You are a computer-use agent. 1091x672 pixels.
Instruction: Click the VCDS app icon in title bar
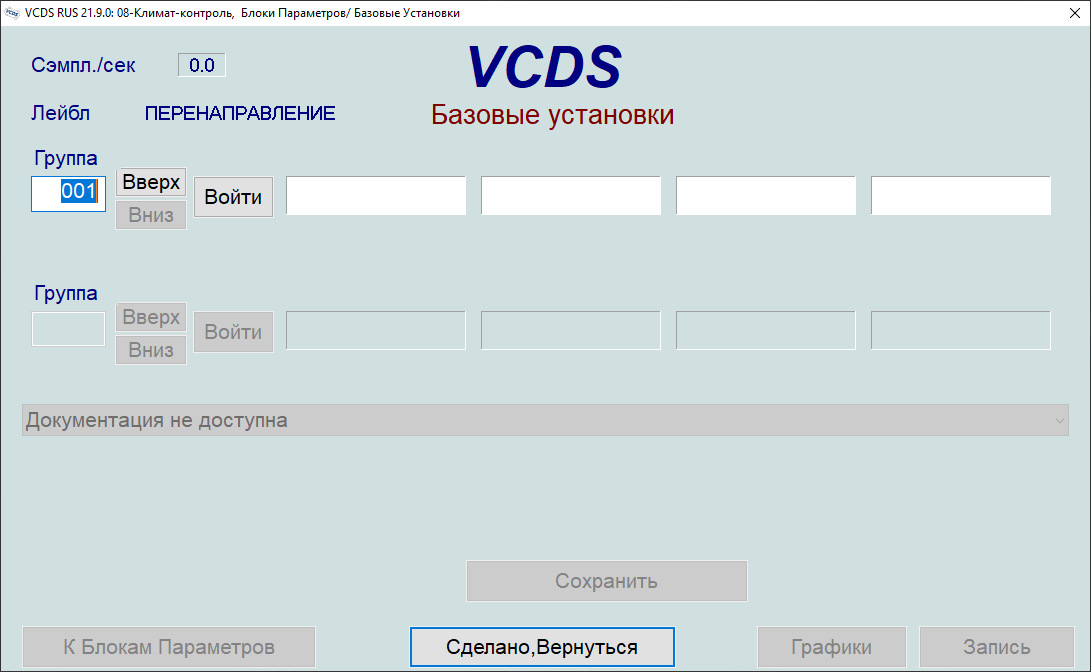(x=12, y=13)
